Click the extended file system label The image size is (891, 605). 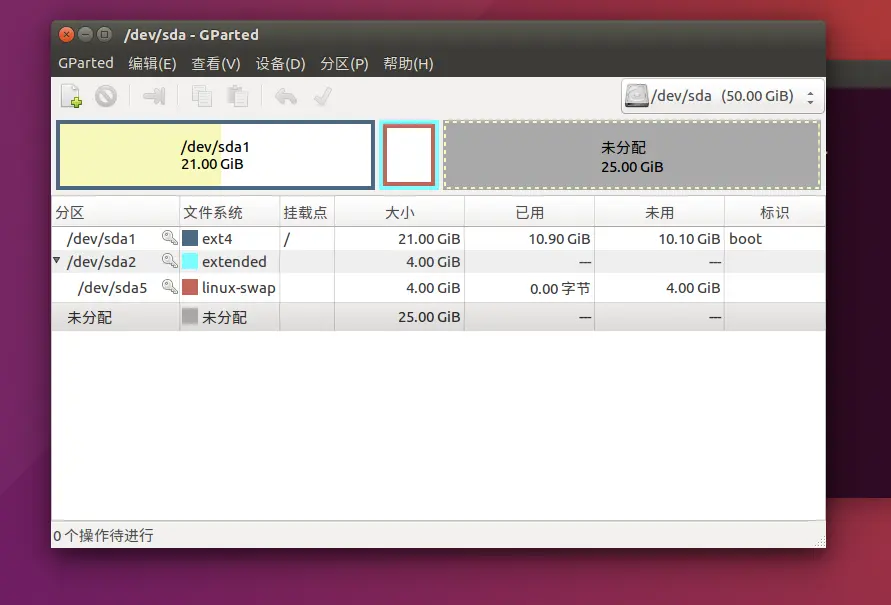tap(234, 262)
